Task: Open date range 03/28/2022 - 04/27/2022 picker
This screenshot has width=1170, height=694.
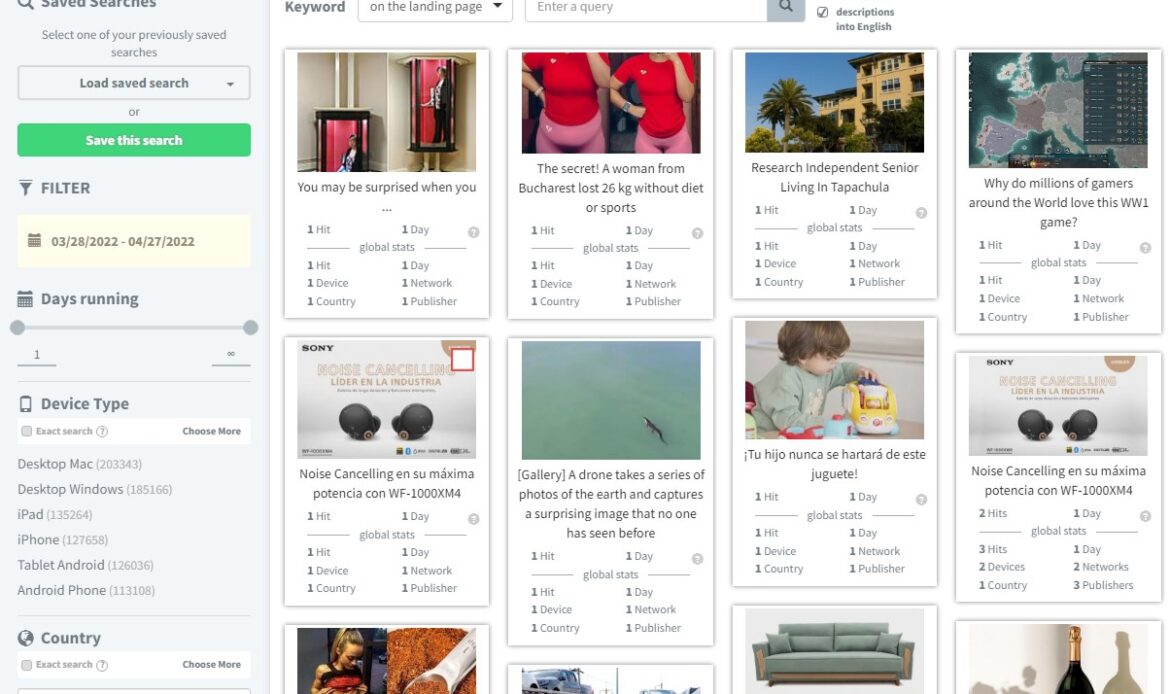Action: click(x=134, y=241)
